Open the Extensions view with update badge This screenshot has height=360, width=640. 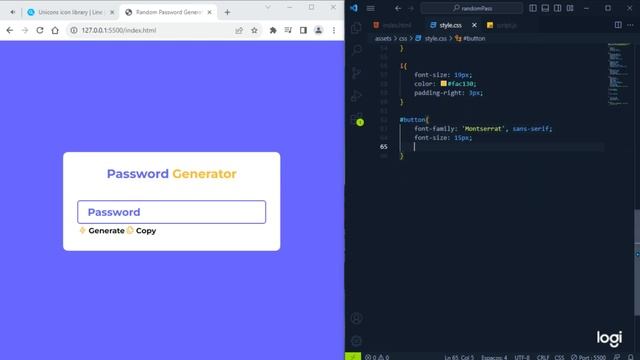(356, 119)
